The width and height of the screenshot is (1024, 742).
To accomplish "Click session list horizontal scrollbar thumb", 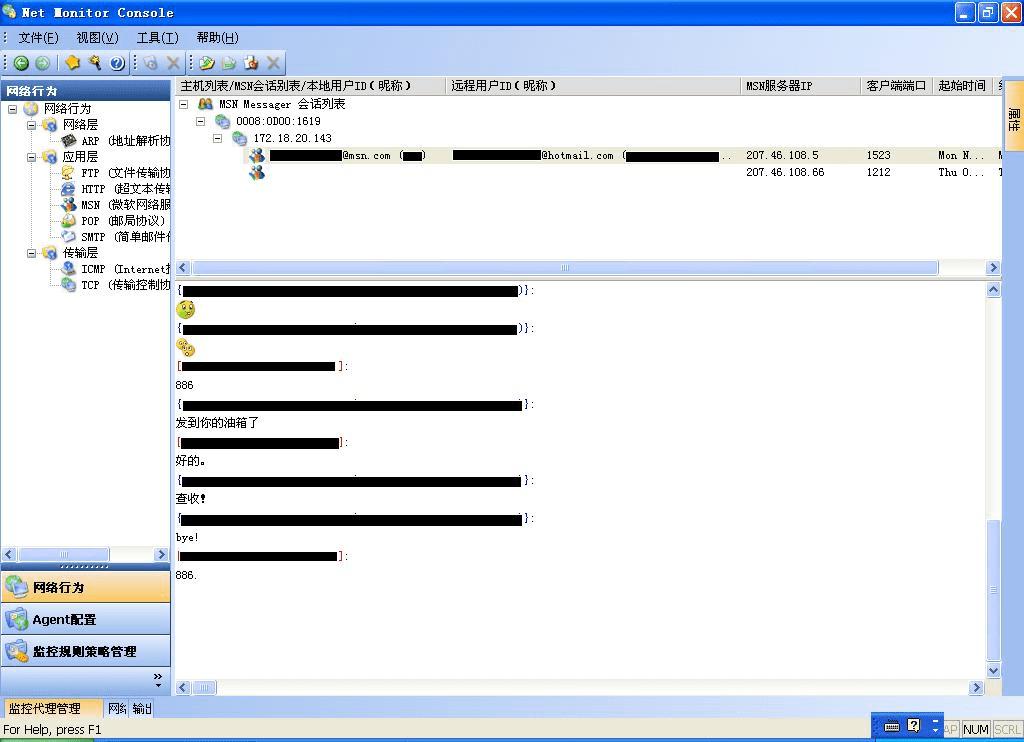I will pos(565,268).
